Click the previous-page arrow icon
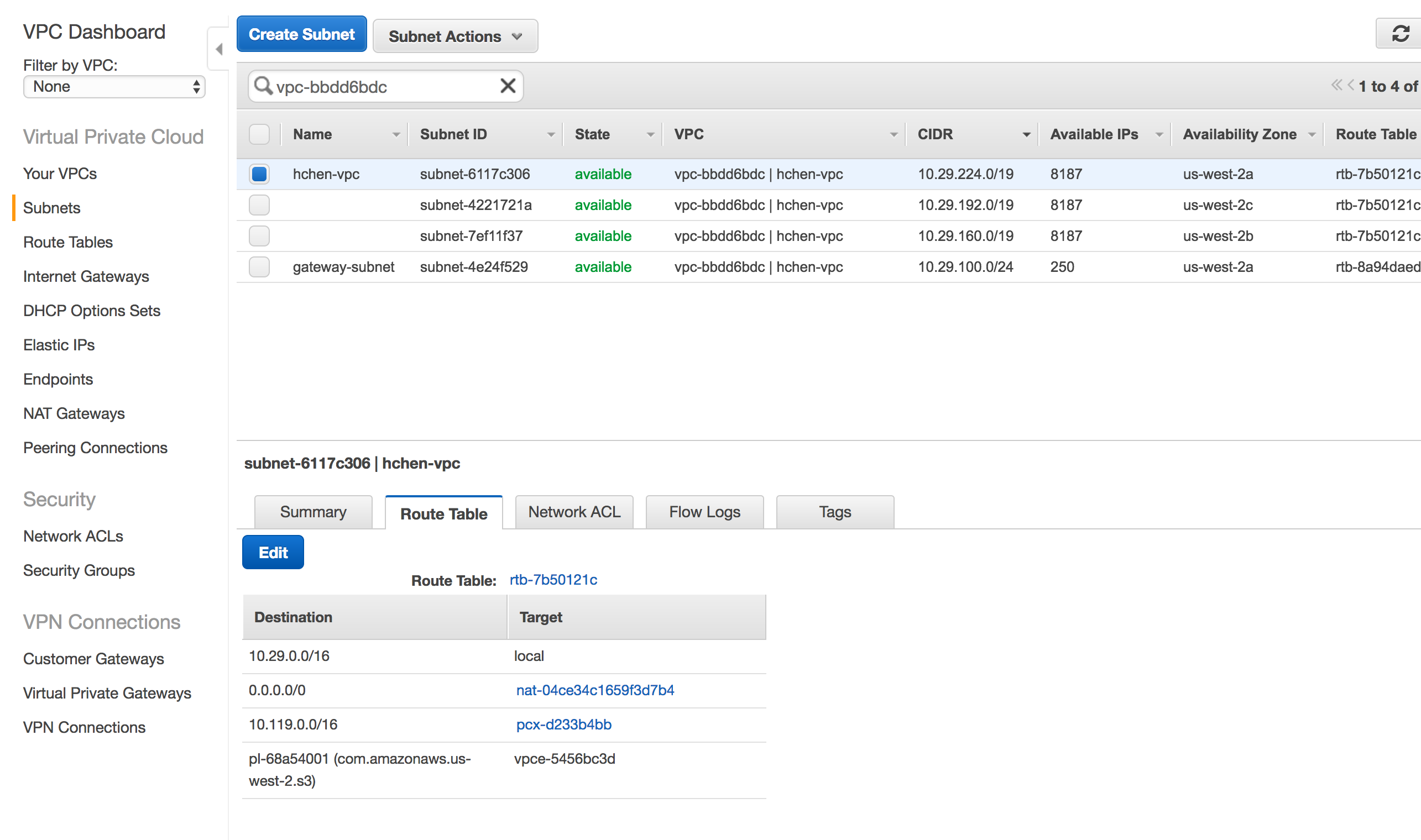 click(1351, 86)
